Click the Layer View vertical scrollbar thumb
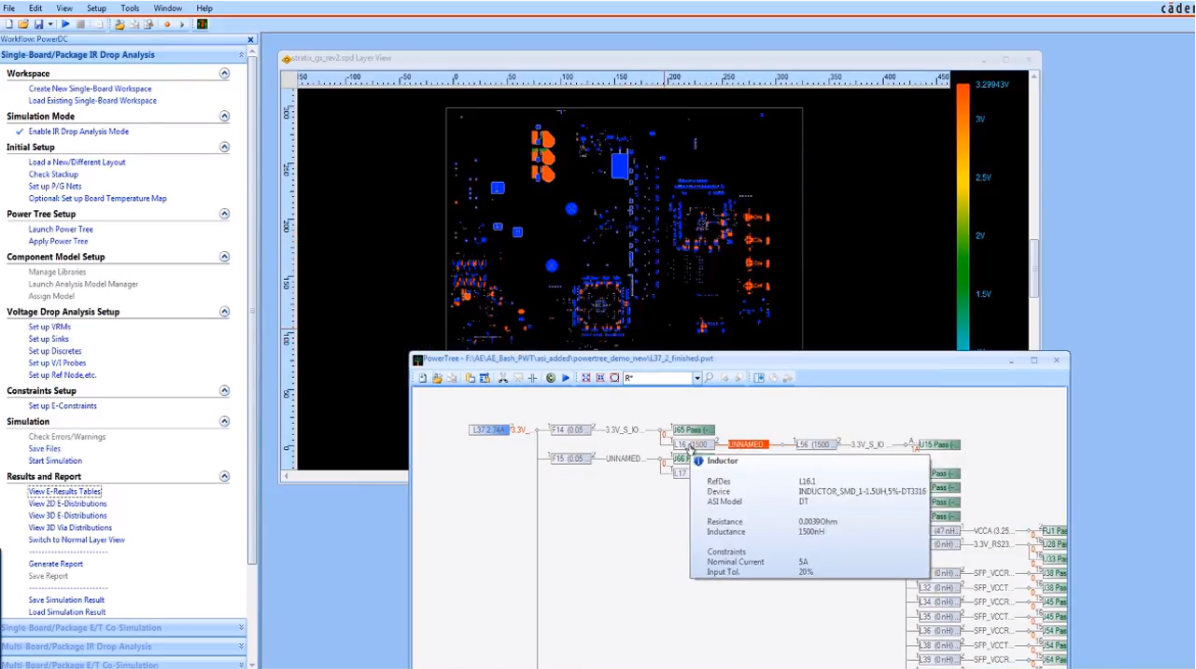1196x669 pixels. coord(1034,269)
